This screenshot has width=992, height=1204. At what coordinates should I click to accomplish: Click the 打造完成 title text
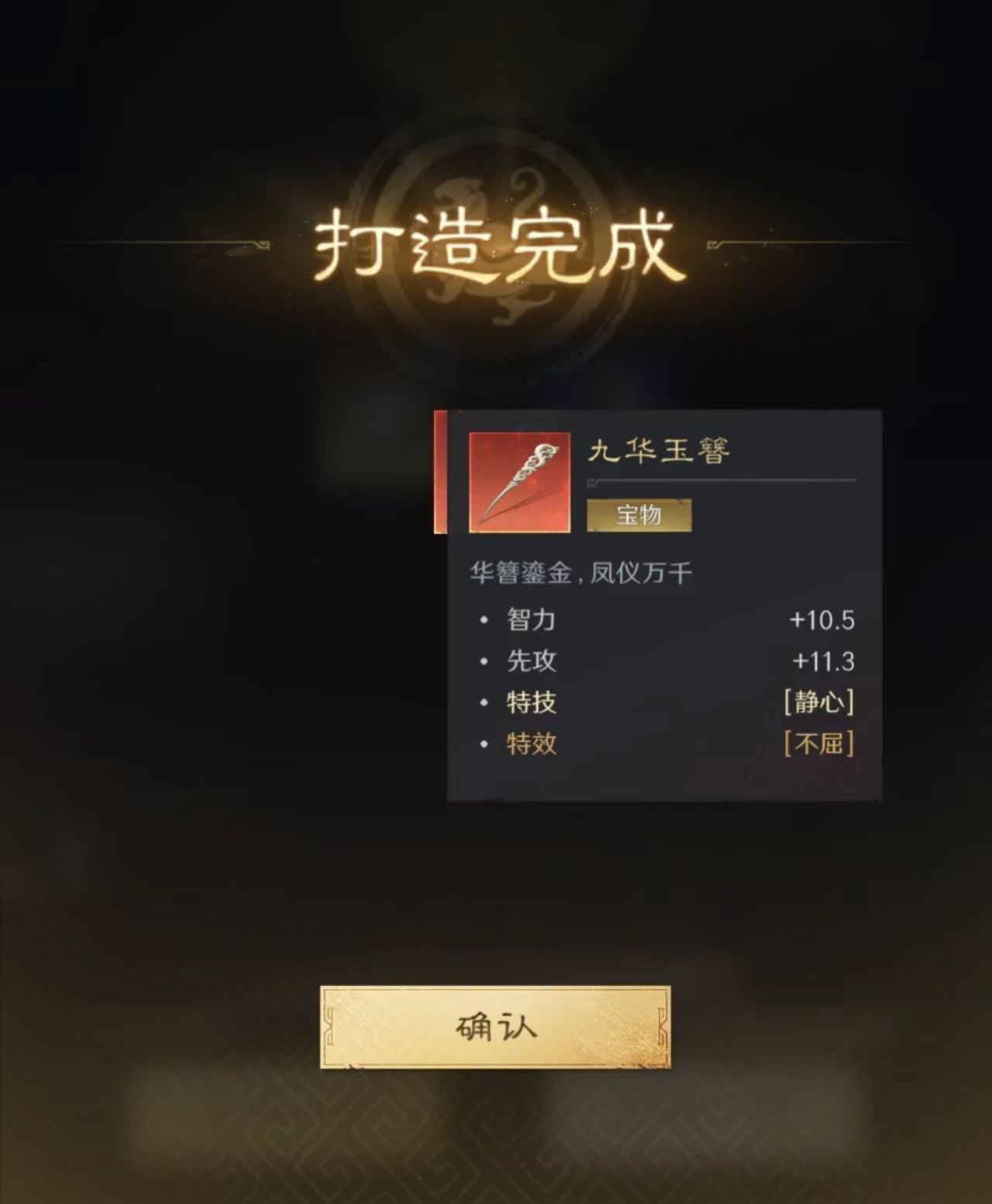(x=499, y=246)
